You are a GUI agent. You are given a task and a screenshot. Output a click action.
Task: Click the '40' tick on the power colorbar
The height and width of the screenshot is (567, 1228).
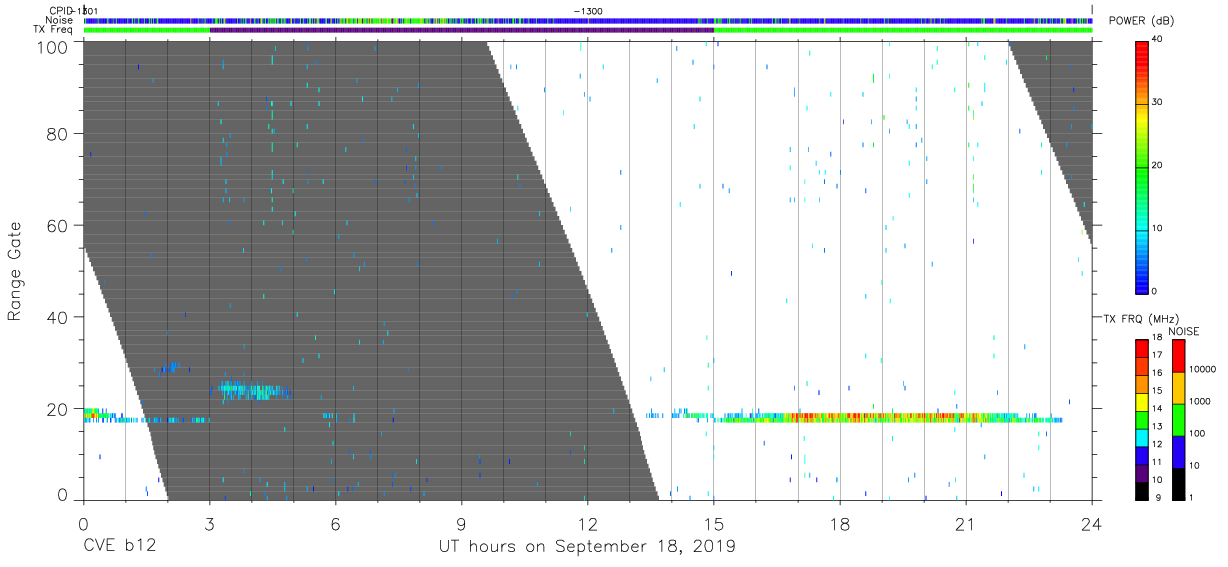tap(1159, 39)
